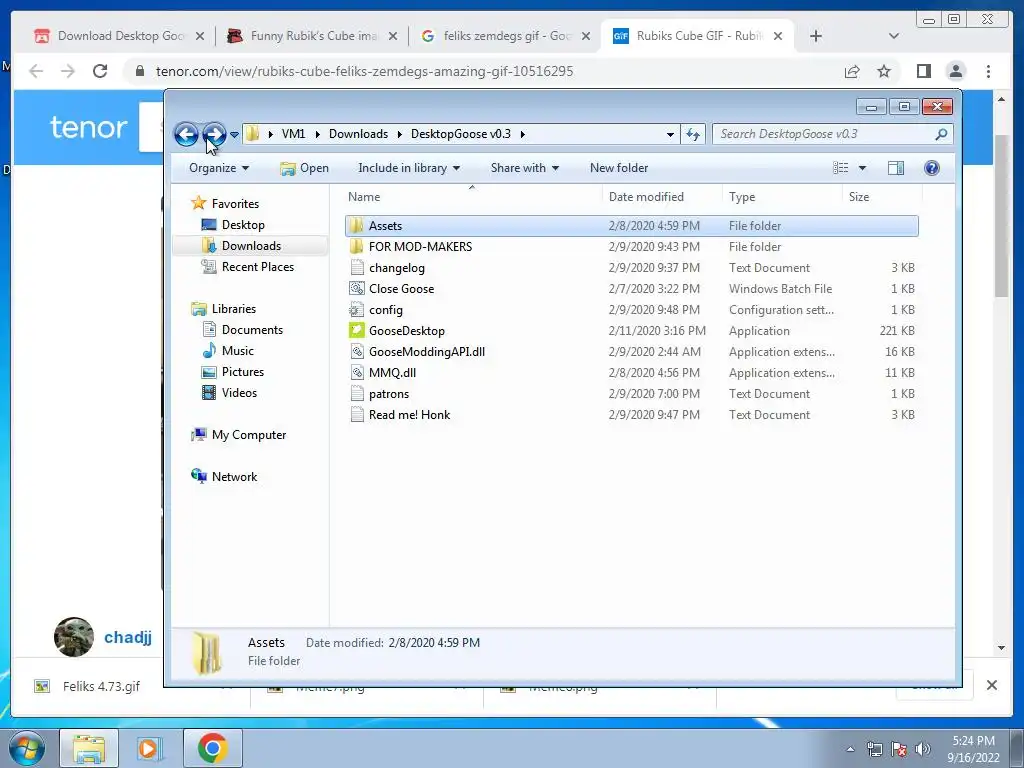The width and height of the screenshot is (1024, 768).
Task: Open Organize dropdown menu
Action: pos(219,168)
